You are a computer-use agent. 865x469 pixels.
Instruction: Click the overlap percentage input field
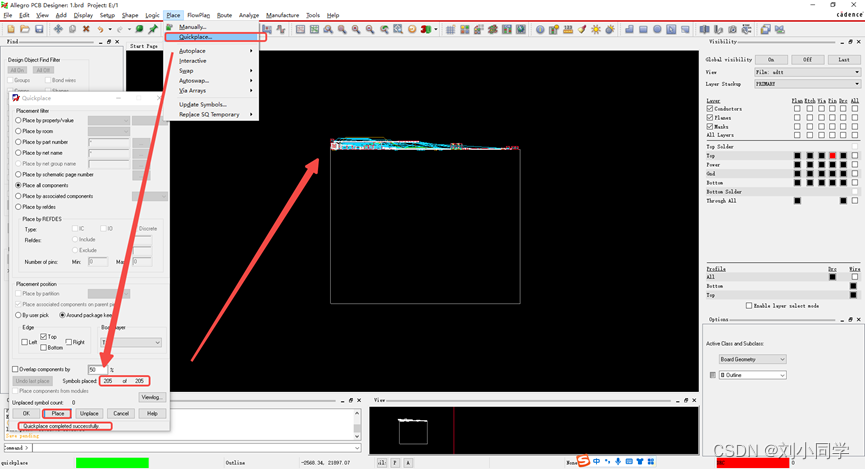97,369
